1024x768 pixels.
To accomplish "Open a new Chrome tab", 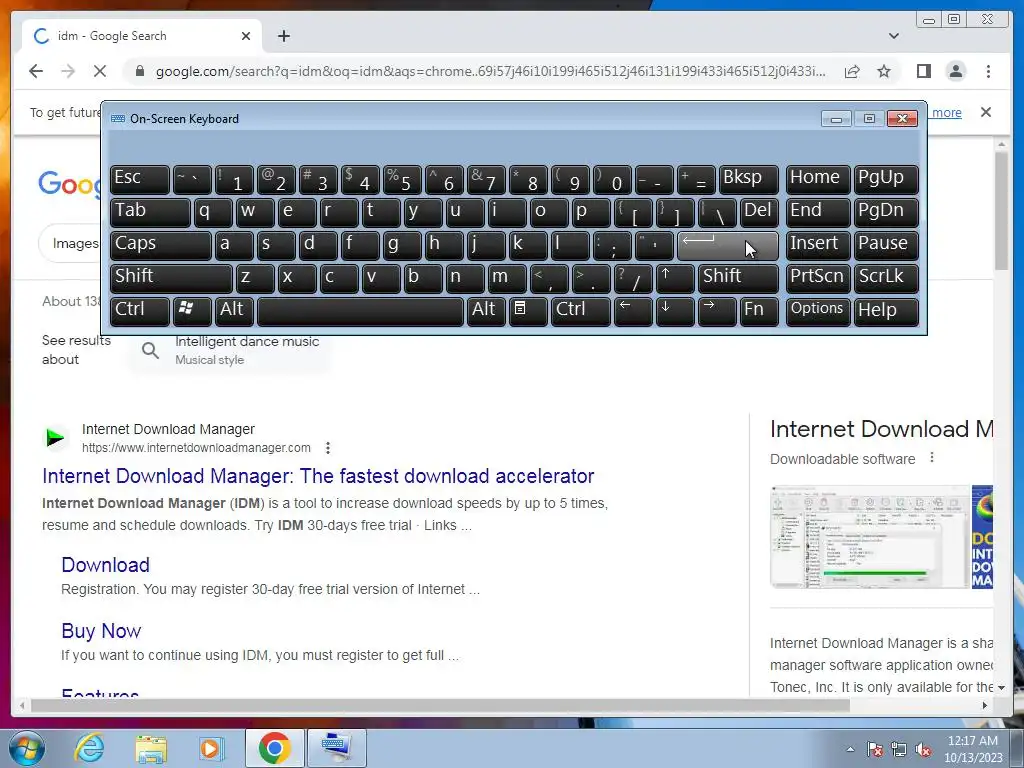I will click(283, 36).
